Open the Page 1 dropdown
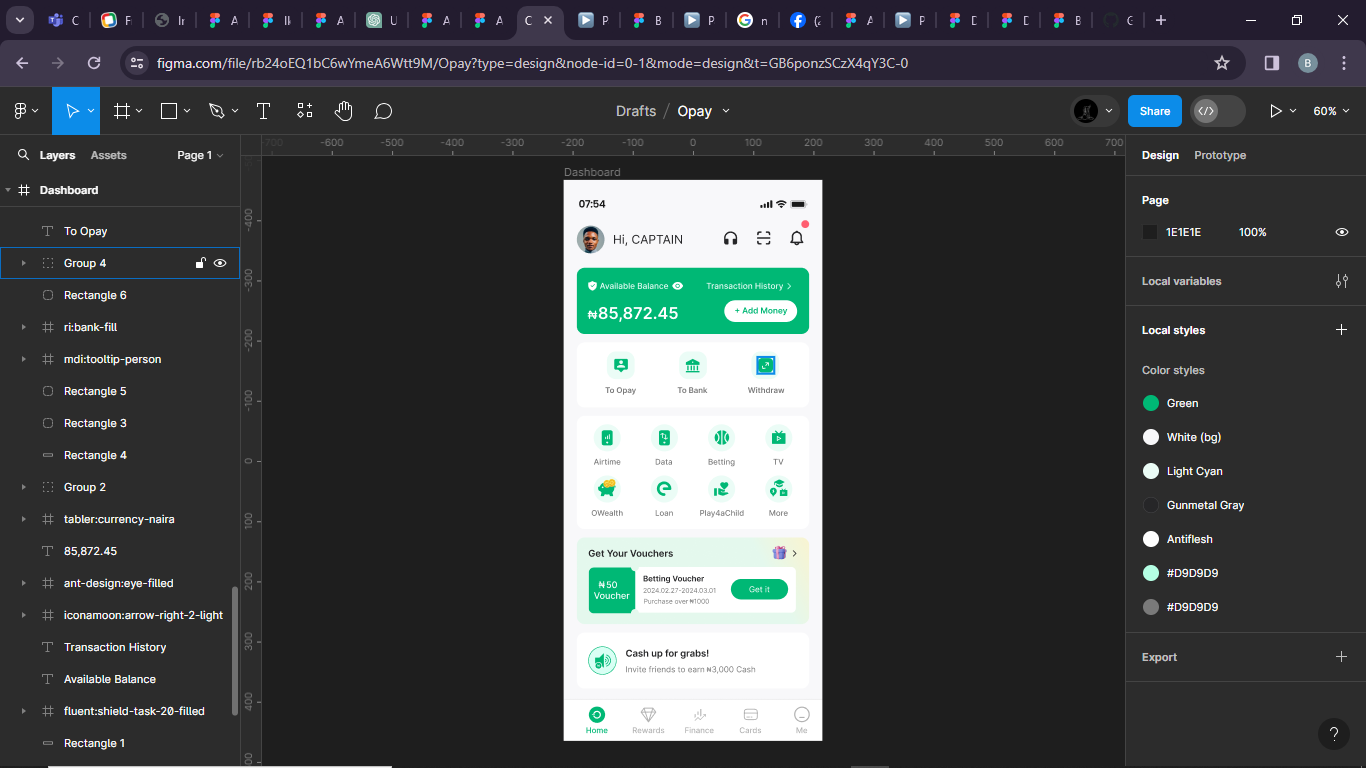1366x768 pixels. (200, 155)
